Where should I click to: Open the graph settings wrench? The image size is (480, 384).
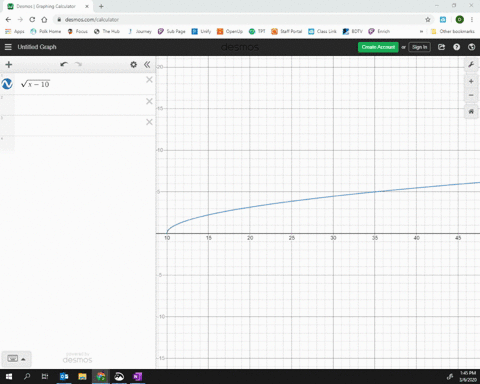click(471, 64)
